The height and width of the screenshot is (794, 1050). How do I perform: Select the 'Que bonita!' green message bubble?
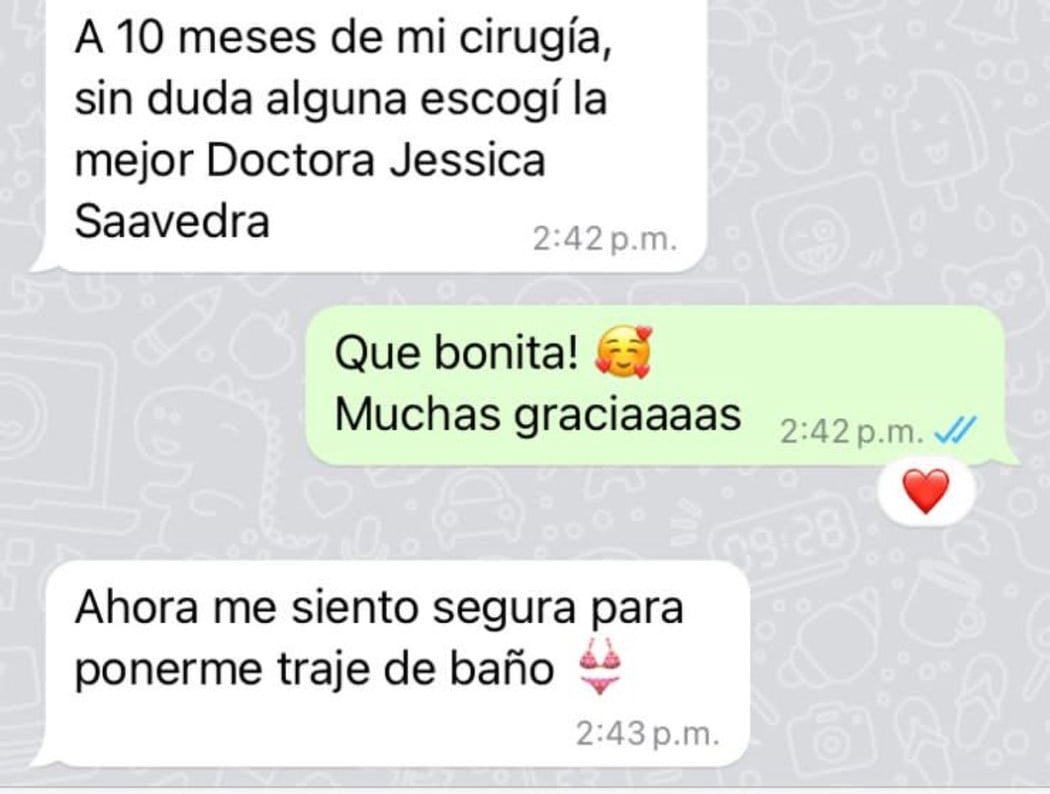(x=662, y=385)
